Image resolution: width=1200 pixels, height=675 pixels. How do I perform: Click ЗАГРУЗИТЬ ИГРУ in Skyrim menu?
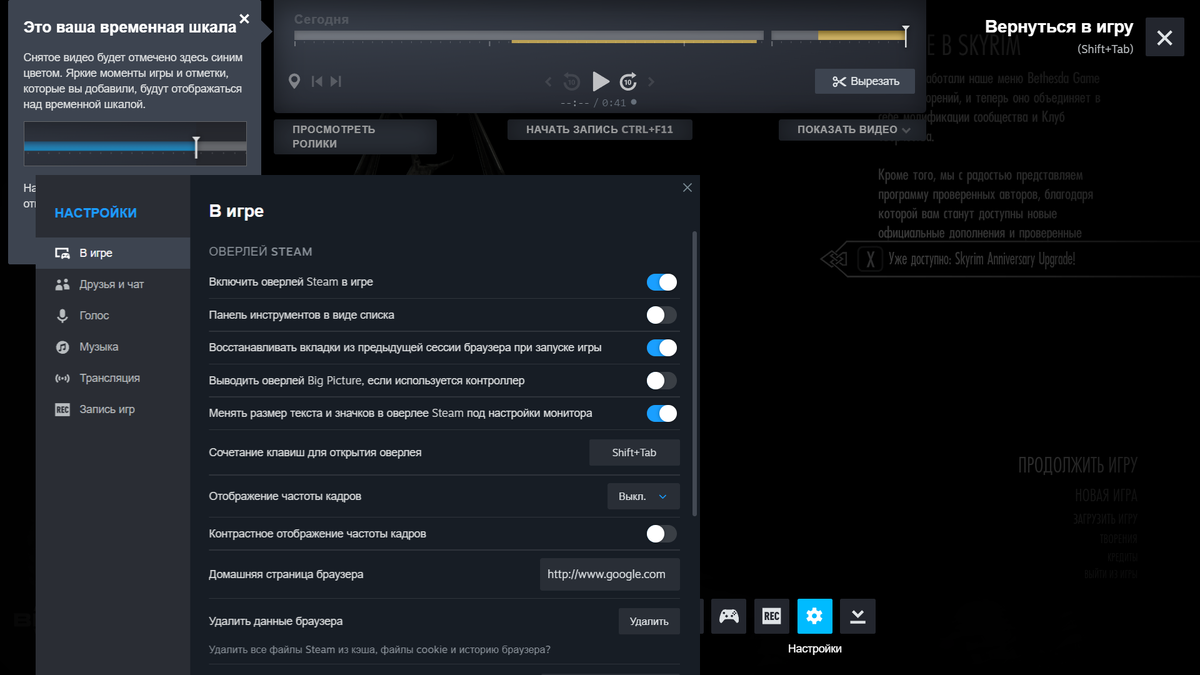pyautogui.click(x=1106, y=519)
